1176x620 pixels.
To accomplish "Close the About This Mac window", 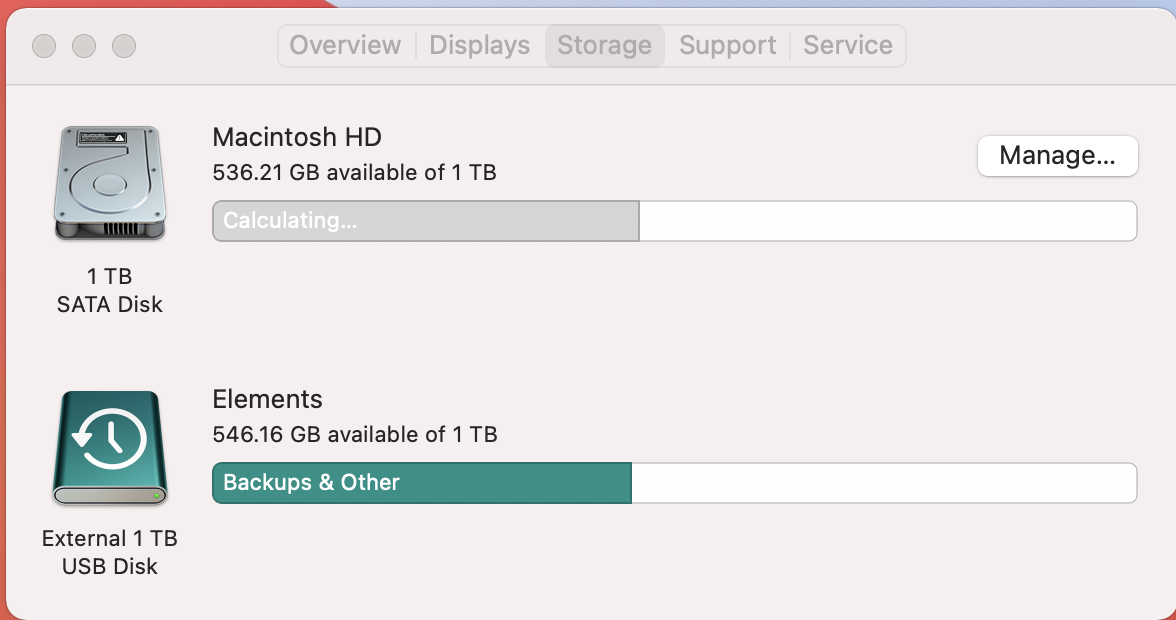I will (44, 46).
